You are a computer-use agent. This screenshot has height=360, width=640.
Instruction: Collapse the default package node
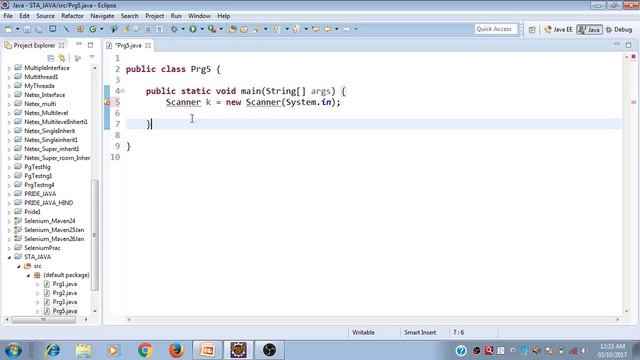(x=28, y=275)
